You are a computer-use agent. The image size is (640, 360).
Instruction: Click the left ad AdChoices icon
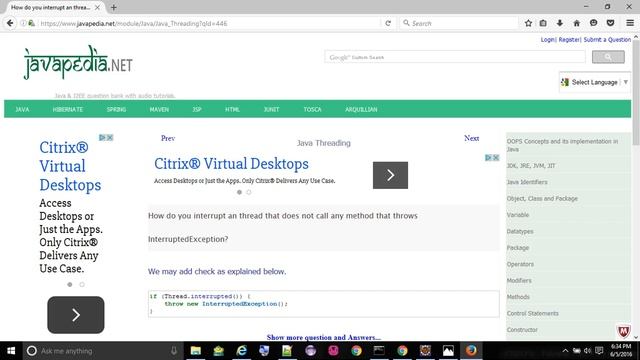click(x=102, y=138)
